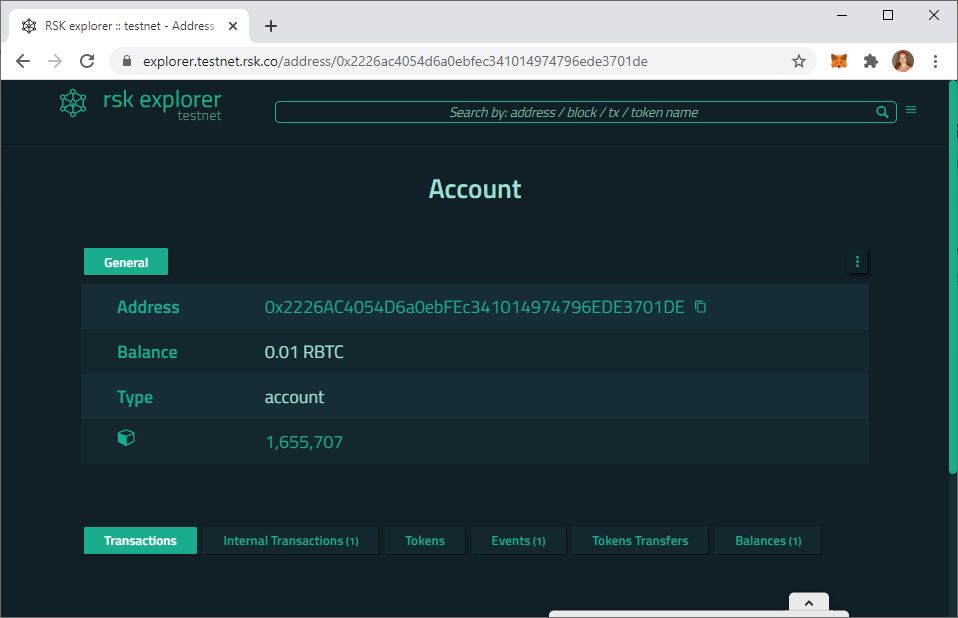Click the address link 0x2226AC4054D6...
The height and width of the screenshot is (618, 958).
(474, 307)
